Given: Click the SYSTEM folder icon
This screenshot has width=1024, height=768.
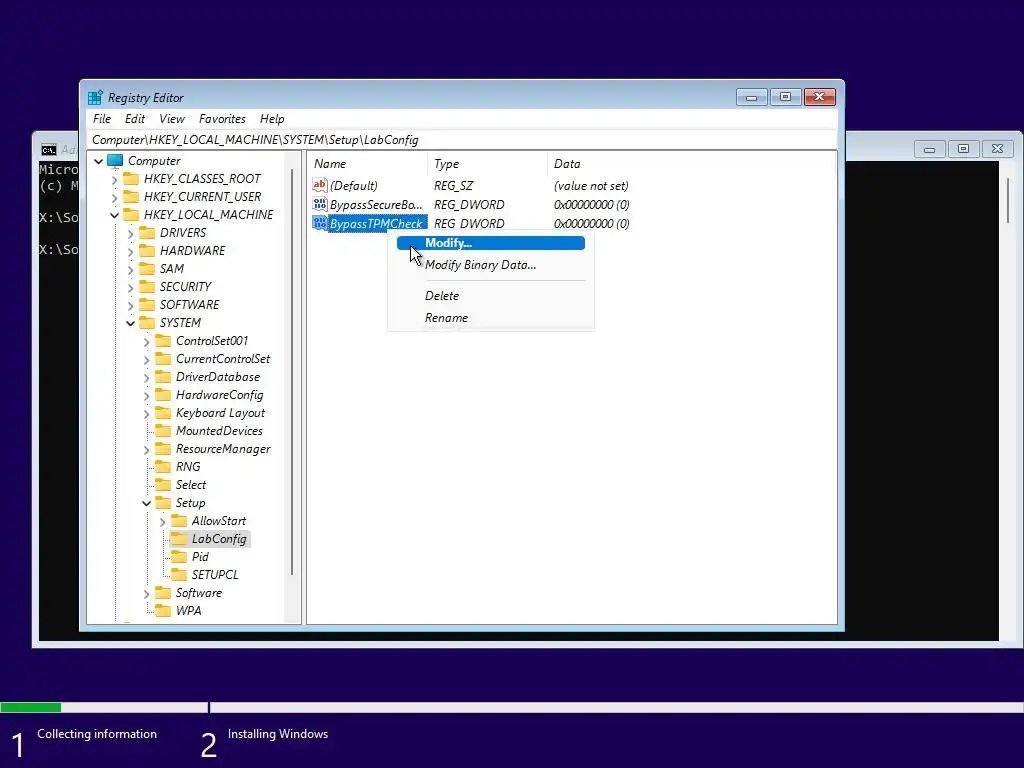Looking at the screenshot, I should (x=148, y=323).
